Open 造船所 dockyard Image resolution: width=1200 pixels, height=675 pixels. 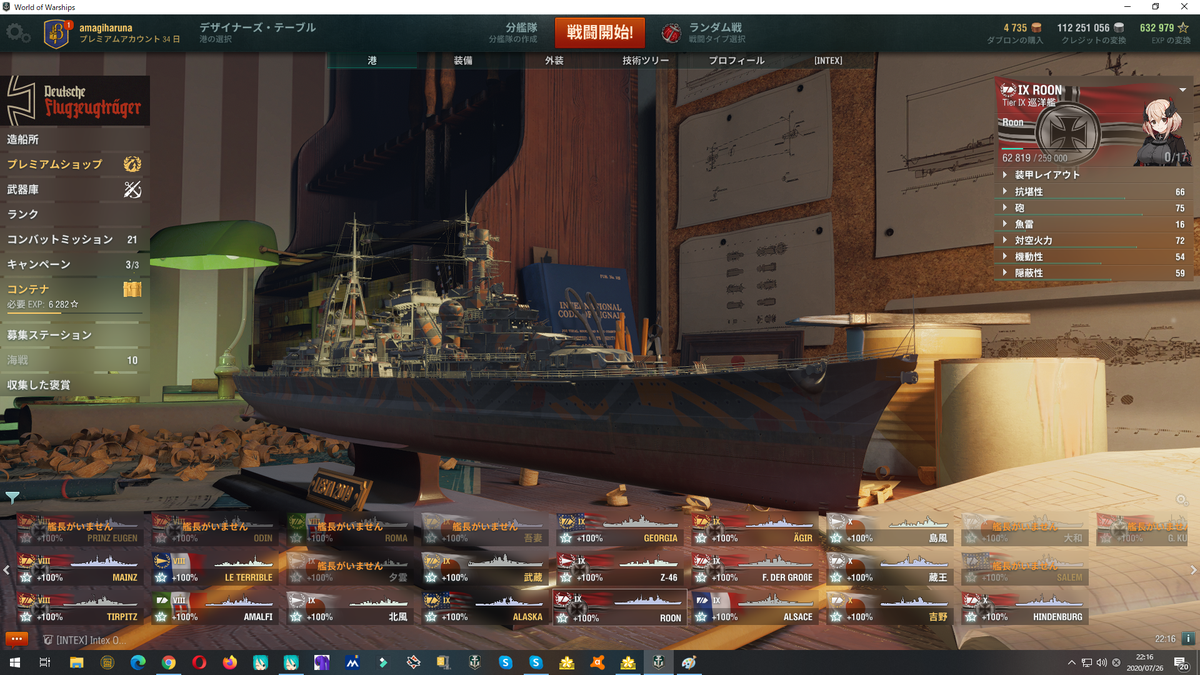click(x=75, y=139)
